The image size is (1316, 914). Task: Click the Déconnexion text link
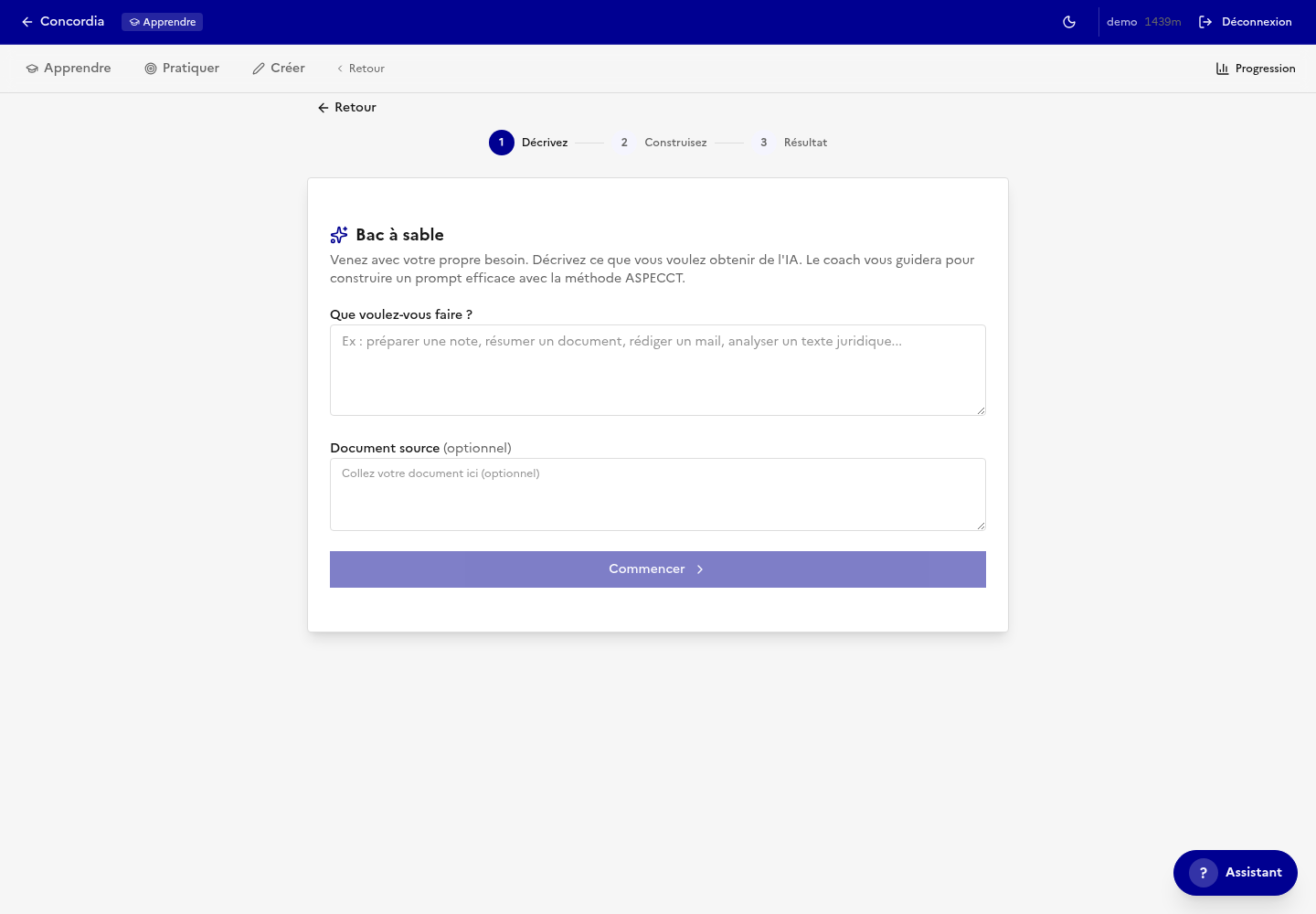1257,22
